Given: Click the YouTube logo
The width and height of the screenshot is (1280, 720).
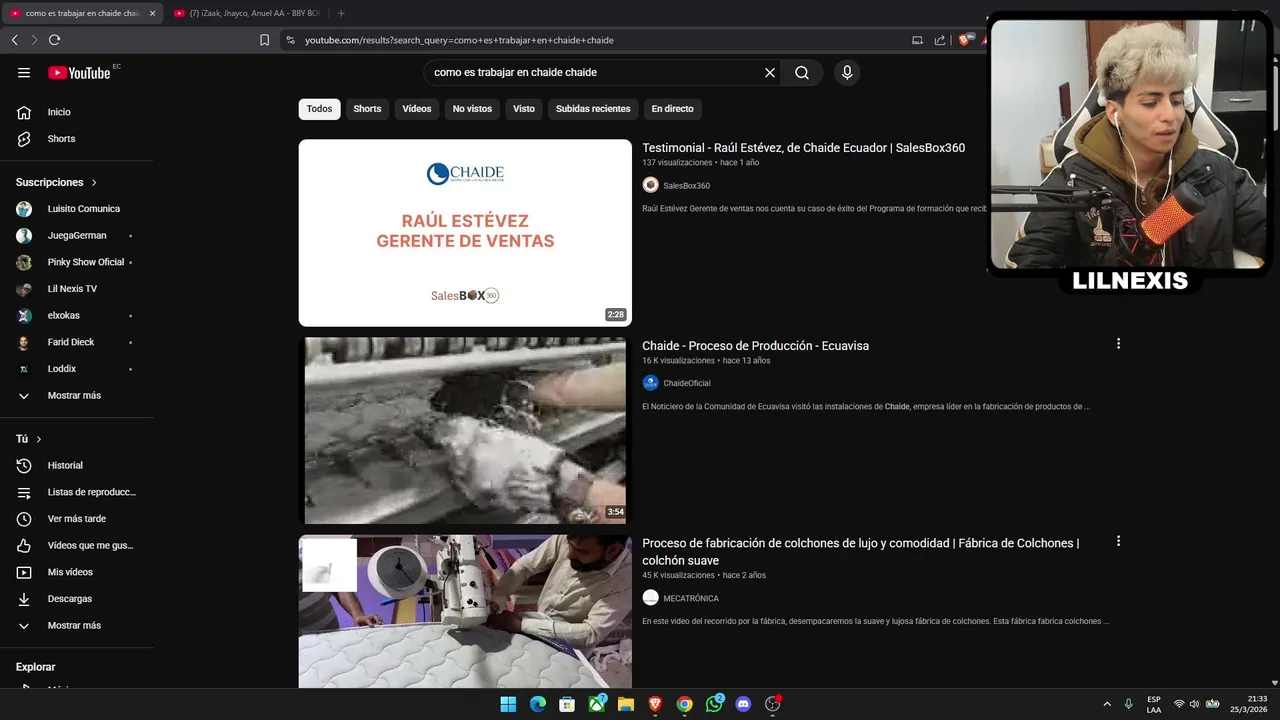Looking at the screenshot, I should point(79,72).
